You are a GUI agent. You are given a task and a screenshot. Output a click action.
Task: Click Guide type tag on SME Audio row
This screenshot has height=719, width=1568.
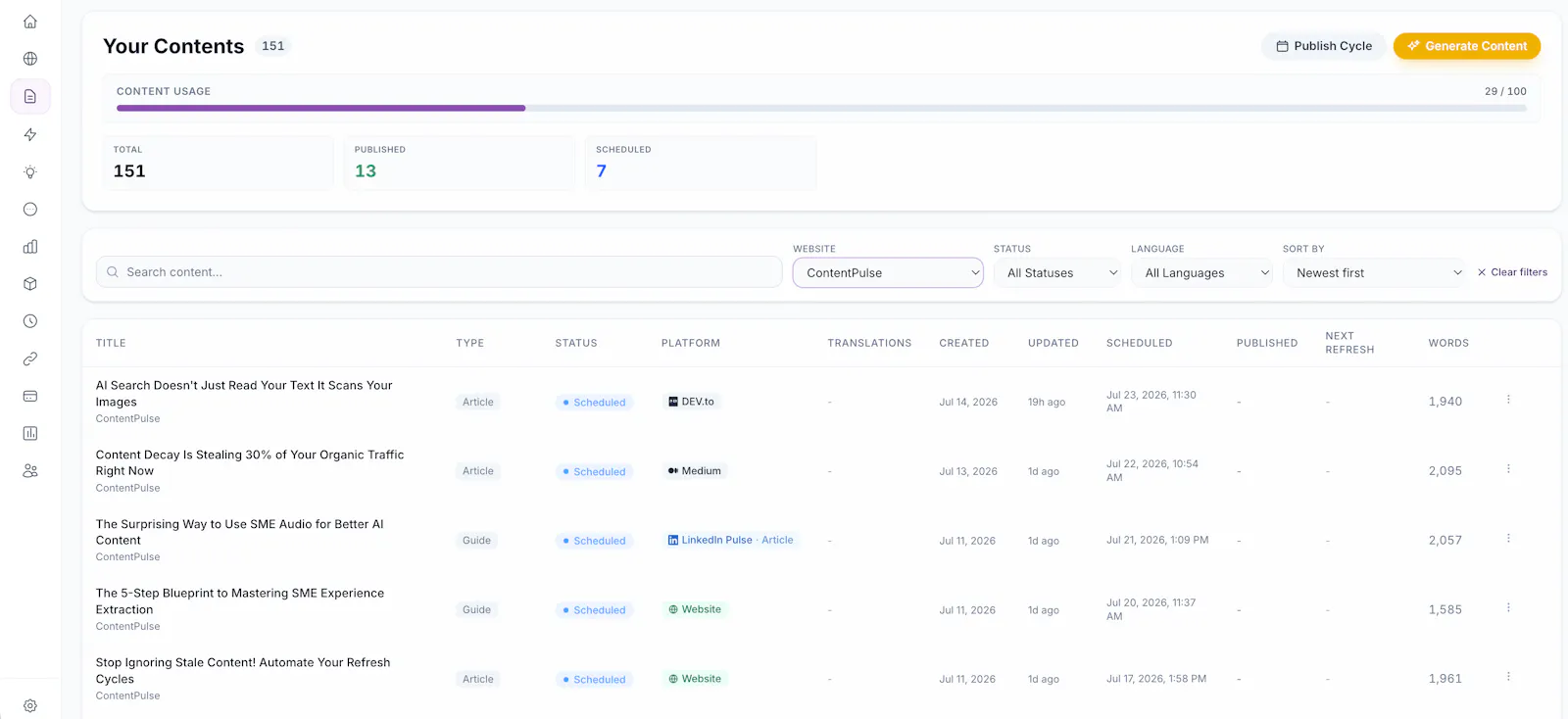pos(477,541)
